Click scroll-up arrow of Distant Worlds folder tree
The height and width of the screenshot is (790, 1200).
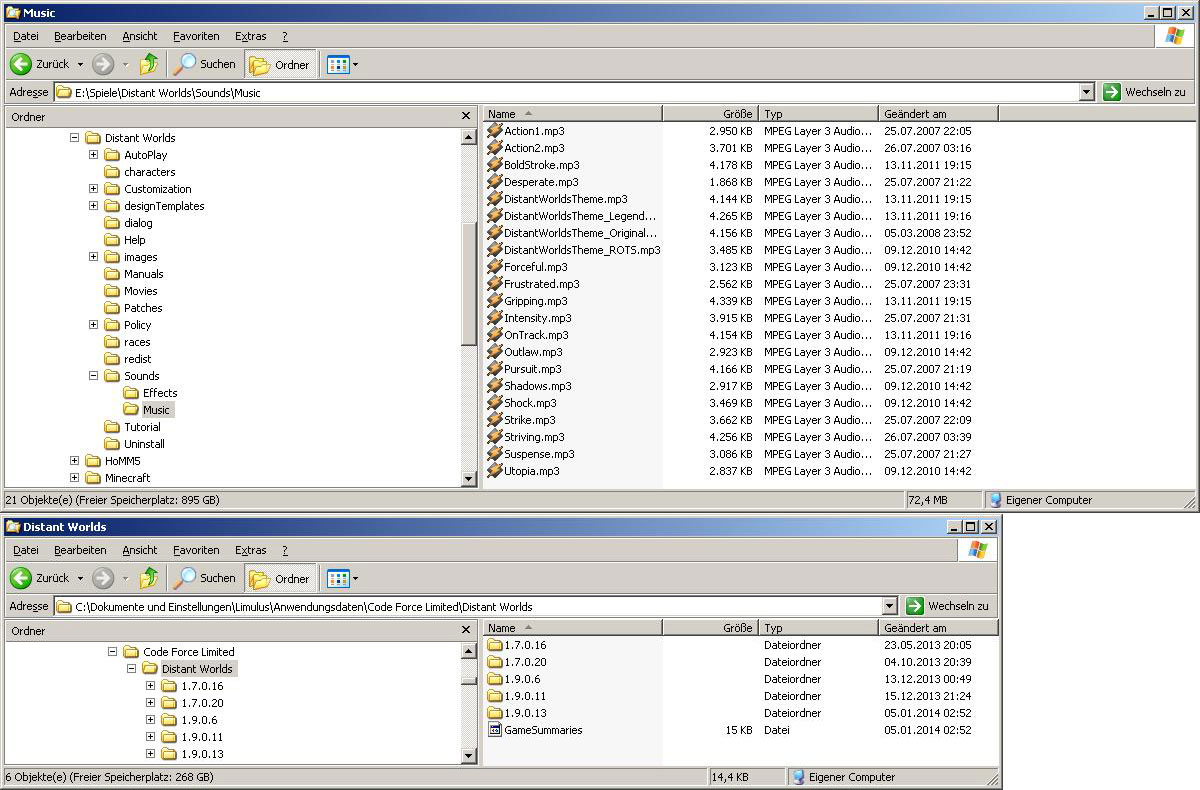469,651
